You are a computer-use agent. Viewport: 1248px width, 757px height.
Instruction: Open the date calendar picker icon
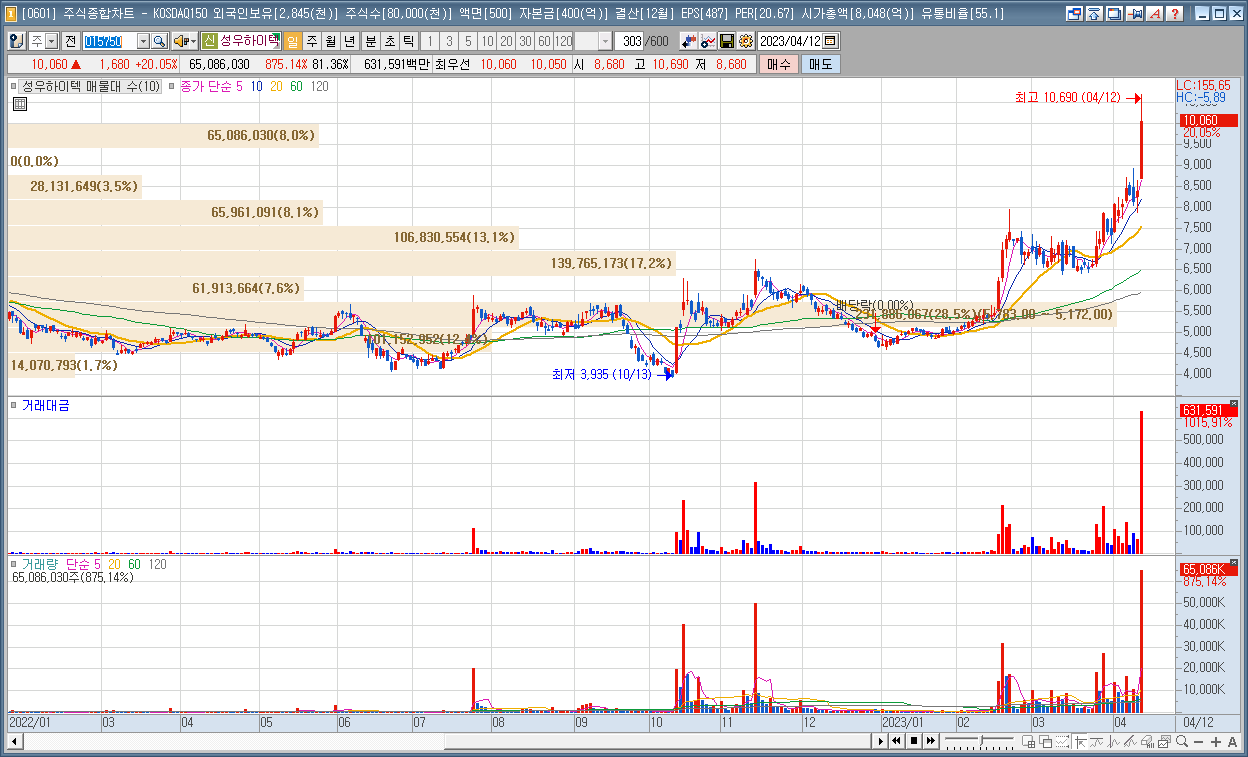click(x=830, y=41)
